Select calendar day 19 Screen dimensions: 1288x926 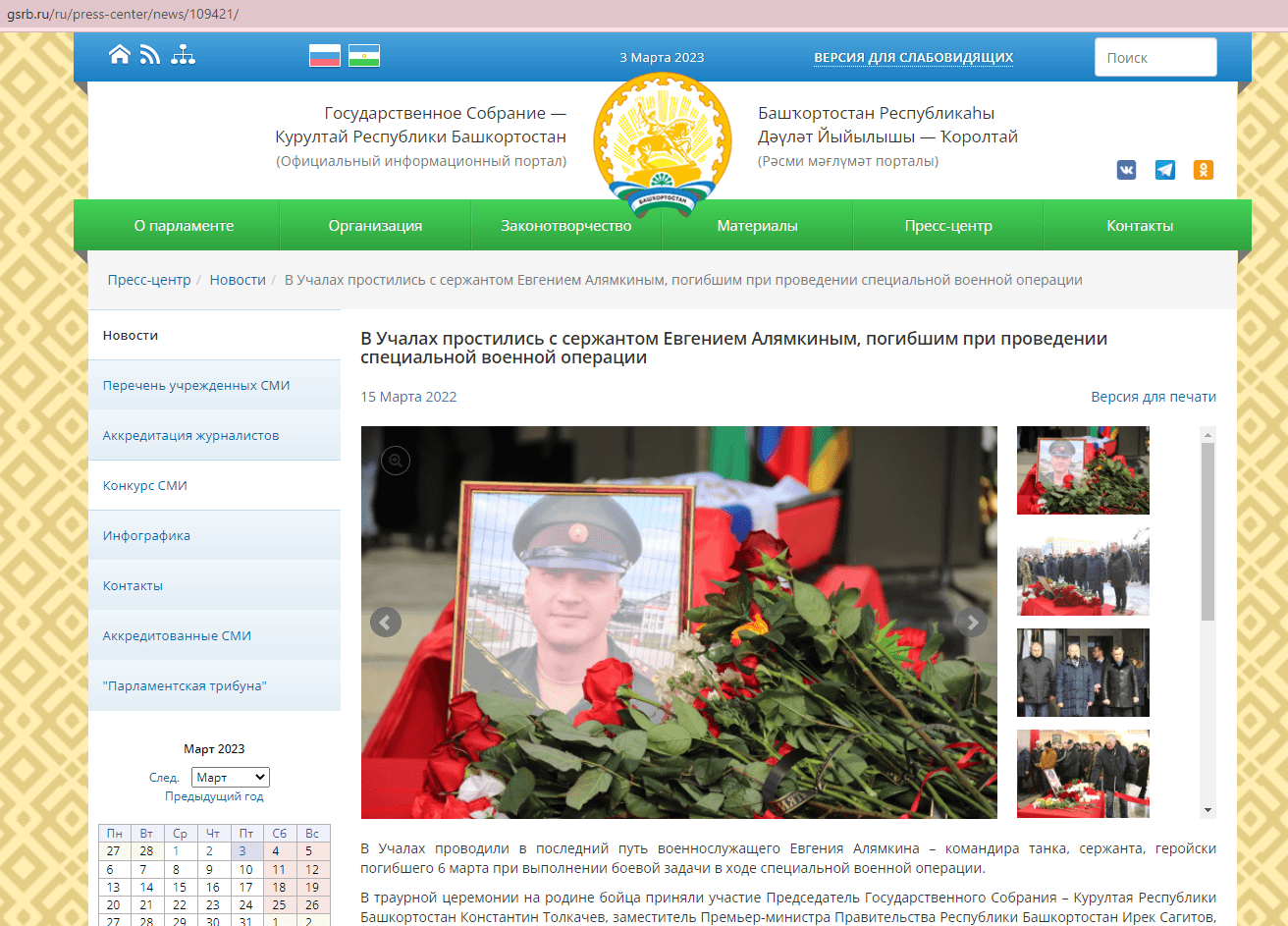pos(312,887)
